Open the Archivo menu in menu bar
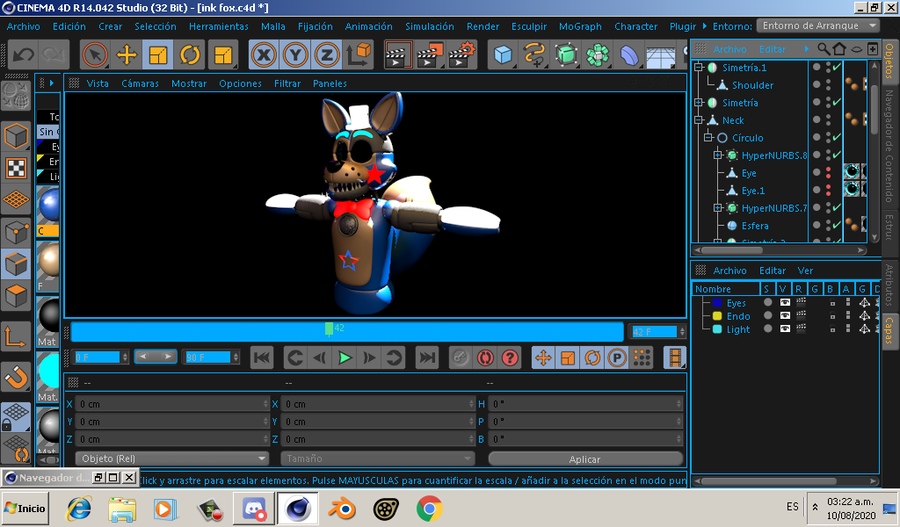 24,26
